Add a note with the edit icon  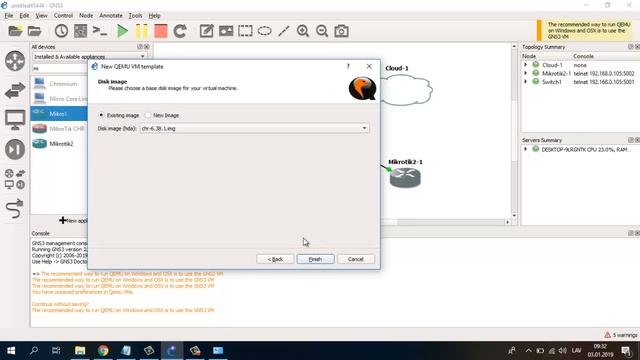(206, 31)
